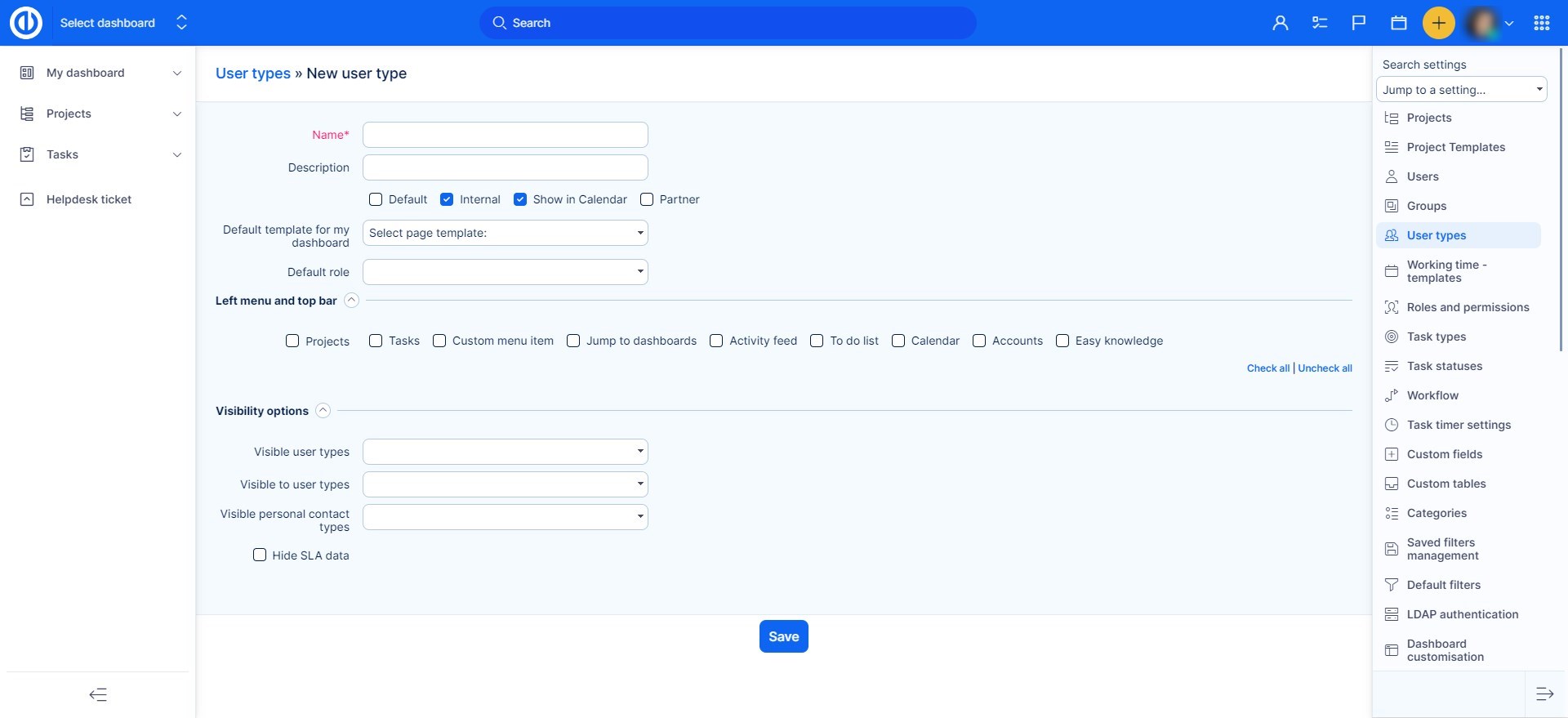
Task: Click into the Name input field
Action: point(505,135)
